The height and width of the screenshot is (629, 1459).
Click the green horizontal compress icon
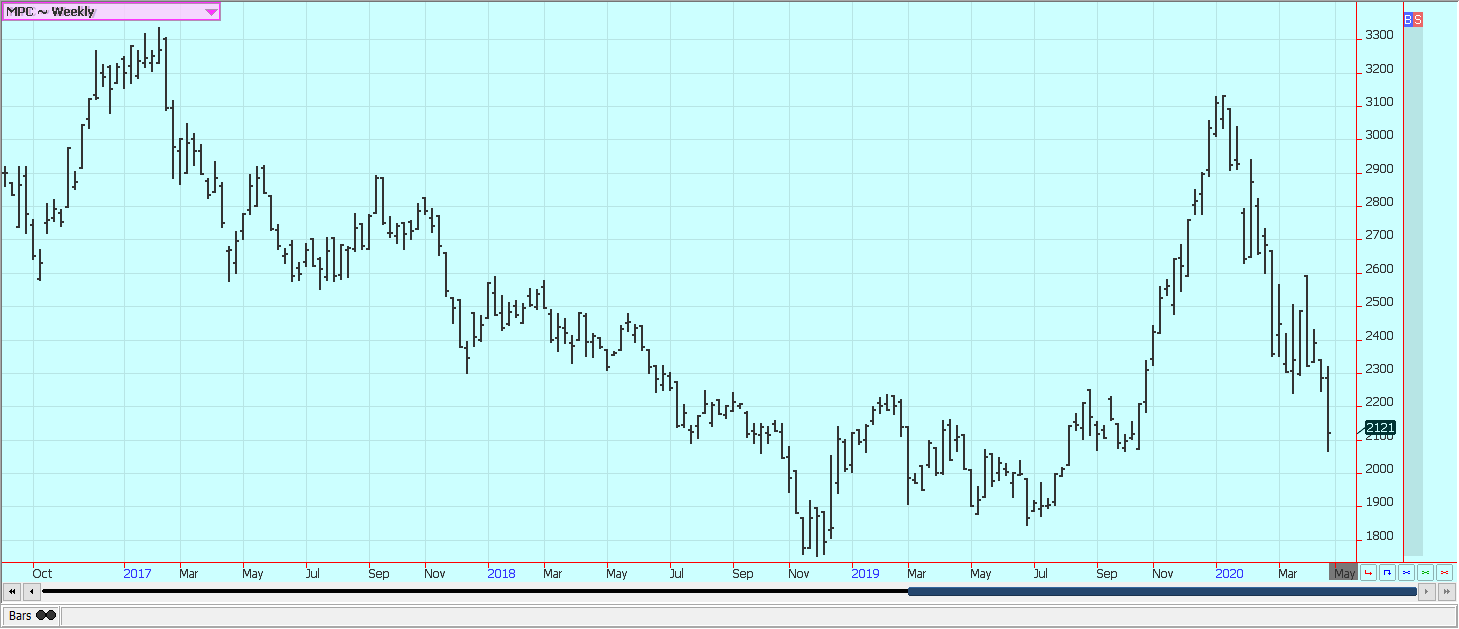click(1425, 573)
